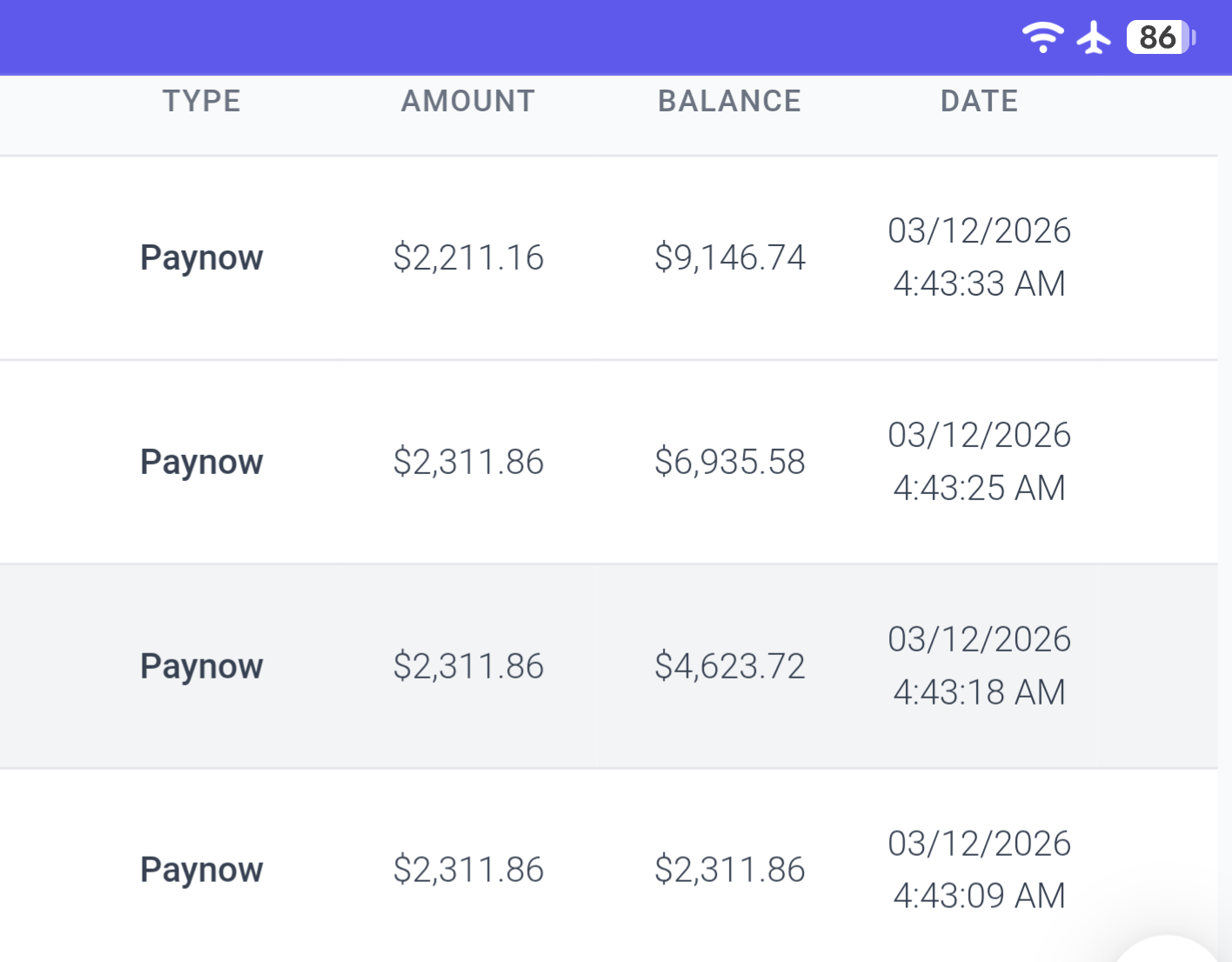Screen dimensions: 1232x962
Task: Tap the highlighted gray transaction row
Action: [x=609, y=665]
